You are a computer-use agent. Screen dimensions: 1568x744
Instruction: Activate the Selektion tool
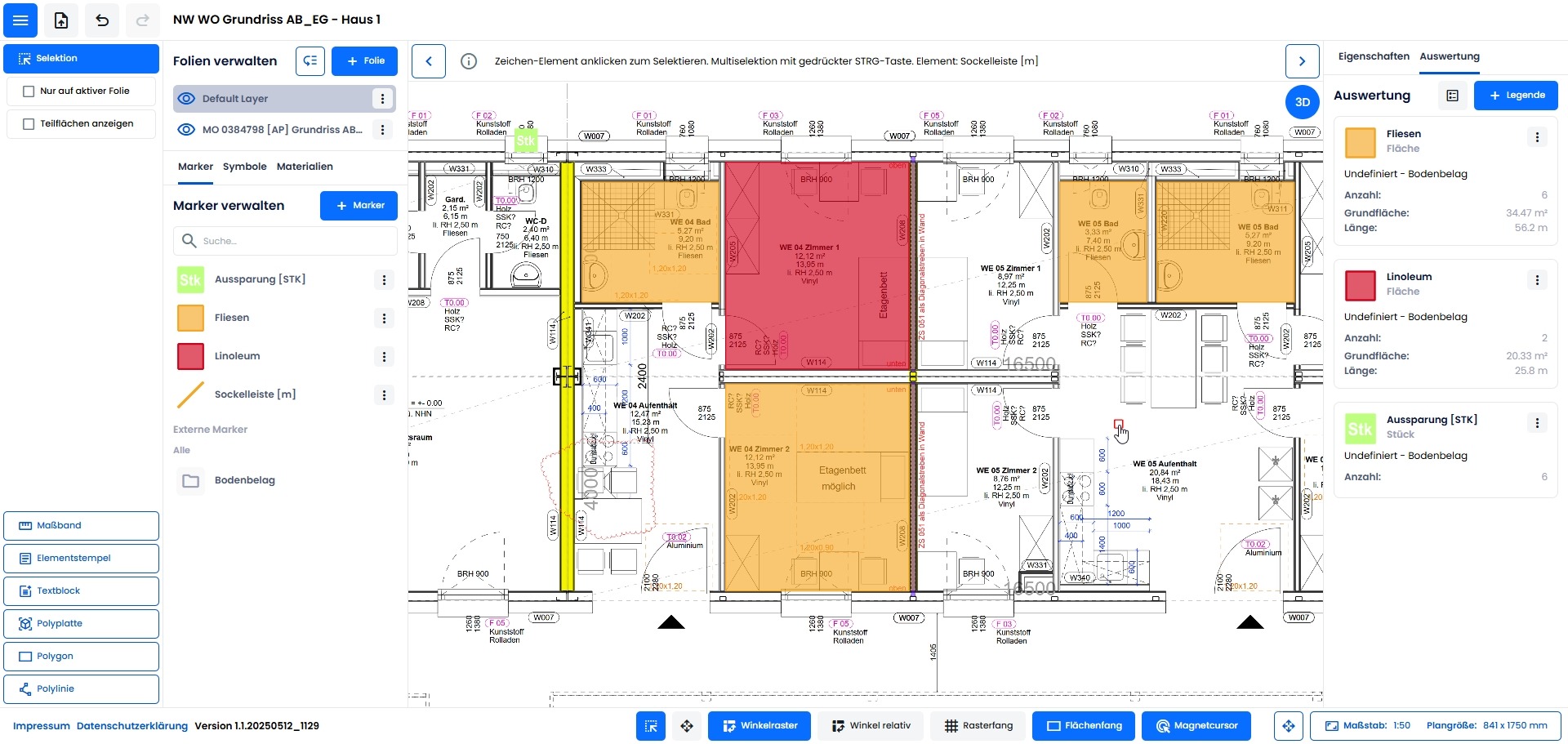(81, 59)
